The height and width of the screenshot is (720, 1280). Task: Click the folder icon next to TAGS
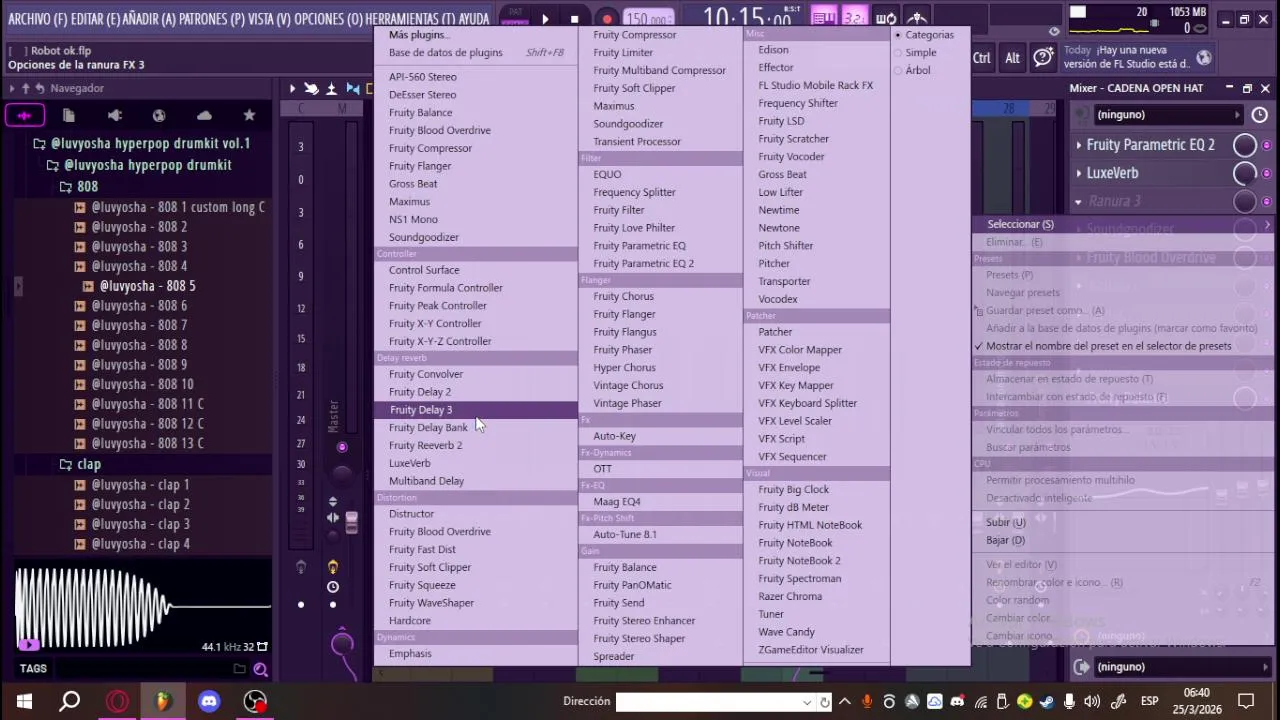239,669
